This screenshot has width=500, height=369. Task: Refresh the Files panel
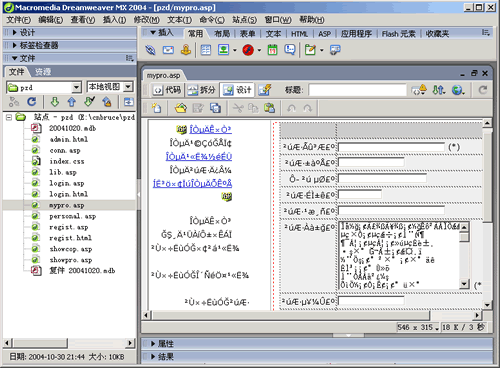click(x=32, y=102)
